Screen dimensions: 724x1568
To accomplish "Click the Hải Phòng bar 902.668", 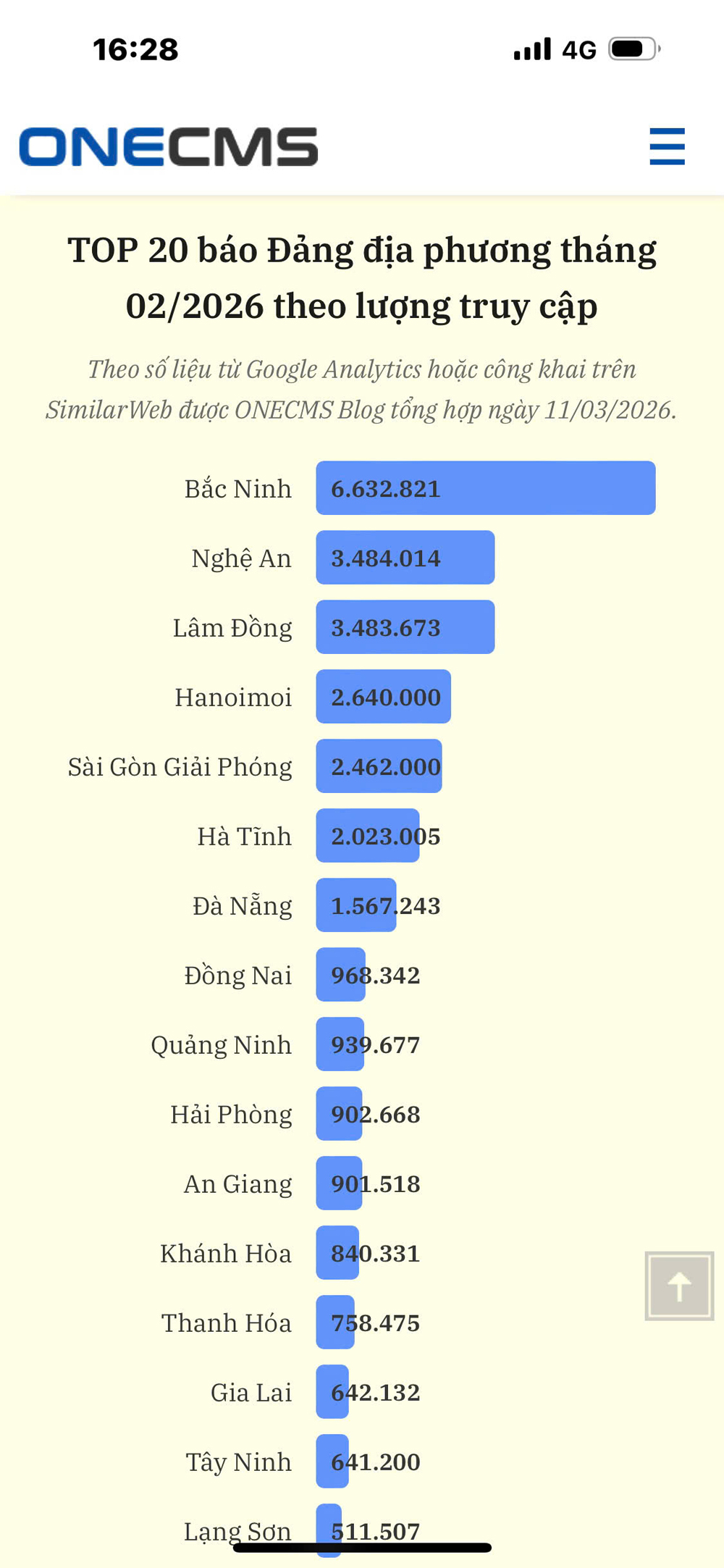I will (340, 1114).
